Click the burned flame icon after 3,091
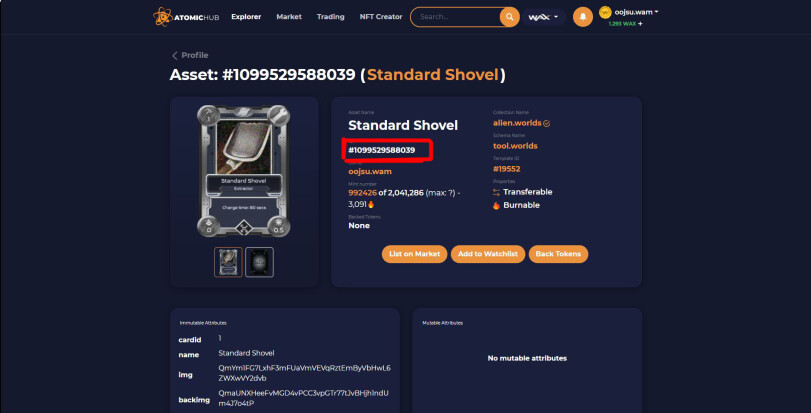The width and height of the screenshot is (811, 413). [370, 205]
